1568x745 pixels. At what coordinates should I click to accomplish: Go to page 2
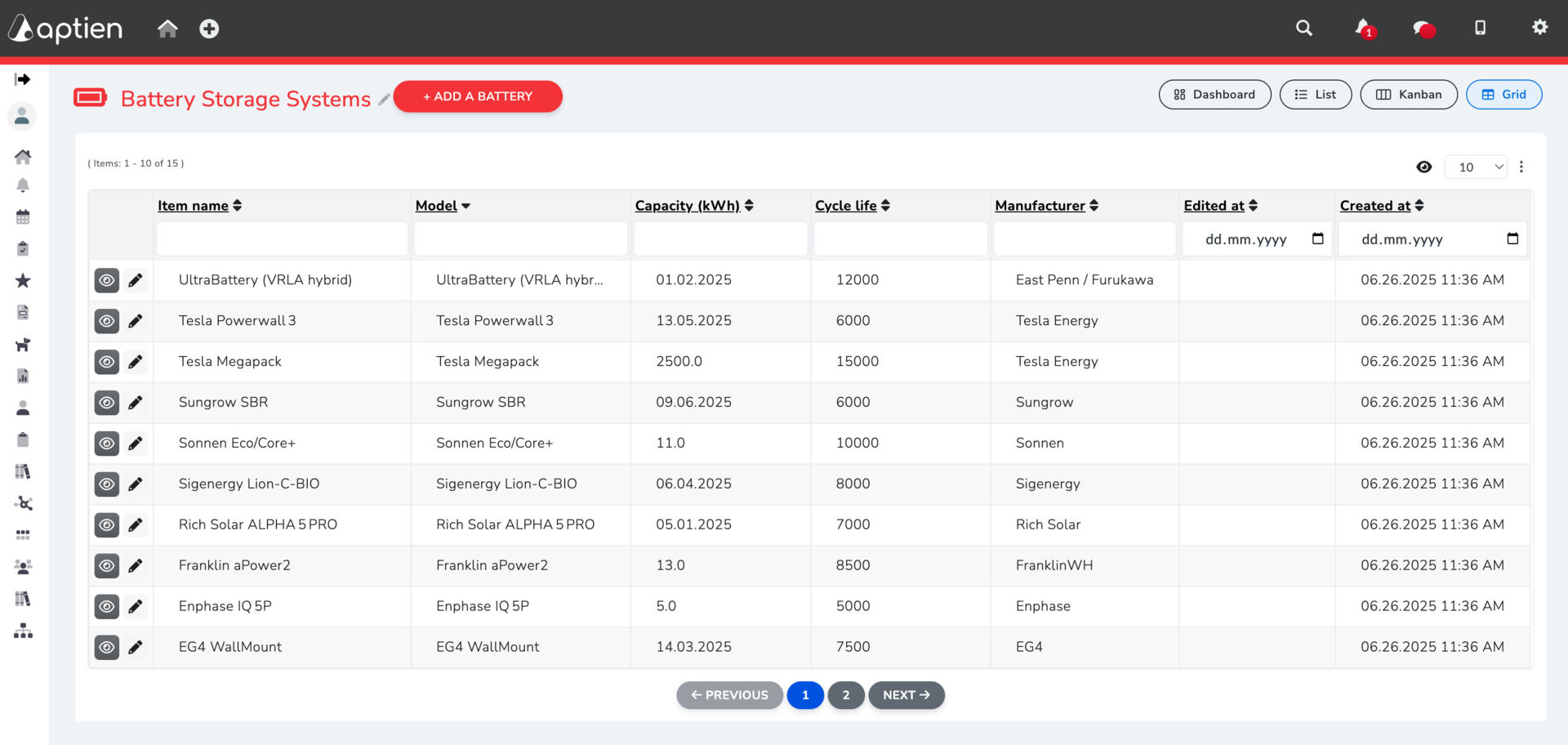click(x=846, y=695)
